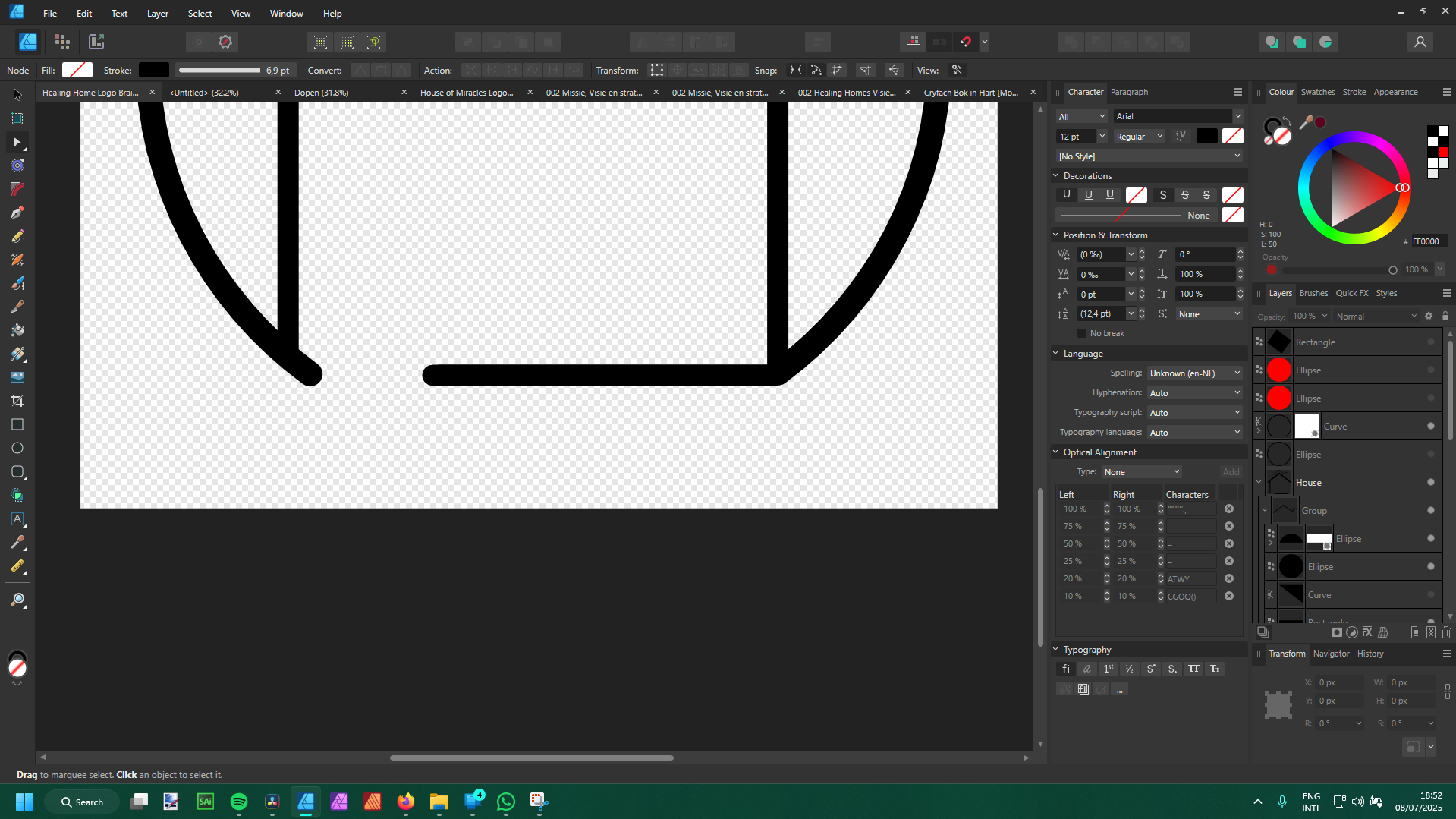Image resolution: width=1456 pixels, height=819 pixels.
Task: Open the Layer menu
Action: (x=158, y=14)
